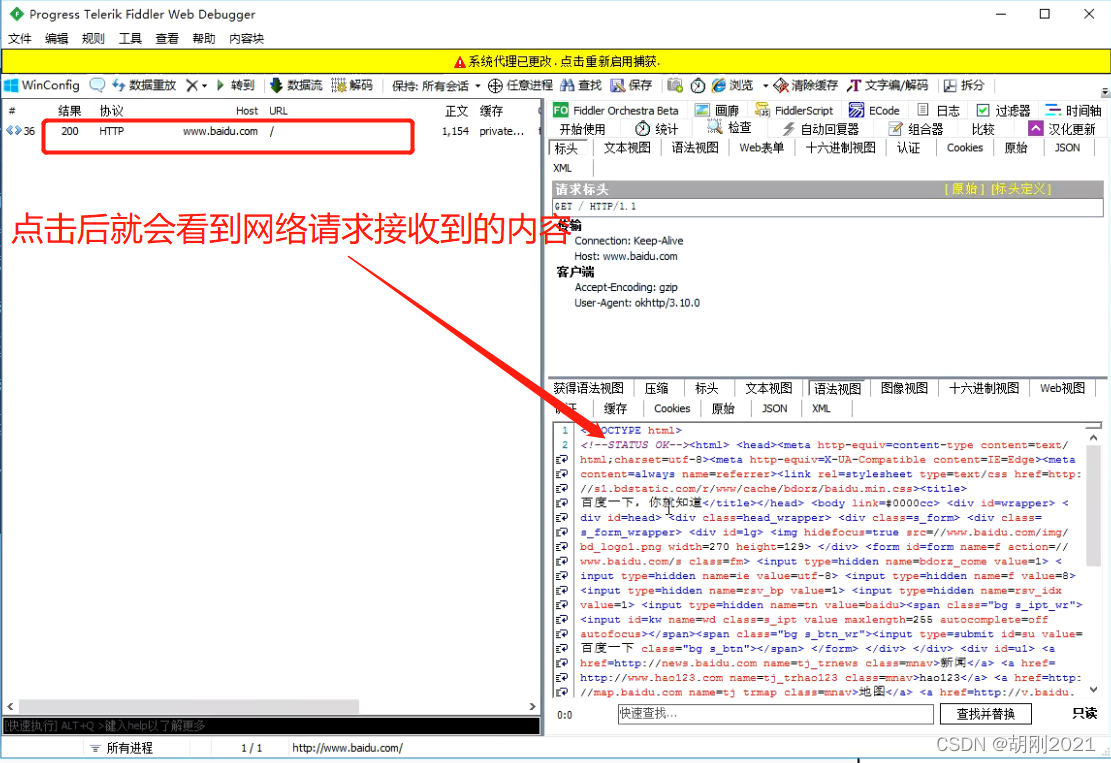Open 汉化更新 tab
The height and width of the screenshot is (763, 1111).
tap(1062, 129)
